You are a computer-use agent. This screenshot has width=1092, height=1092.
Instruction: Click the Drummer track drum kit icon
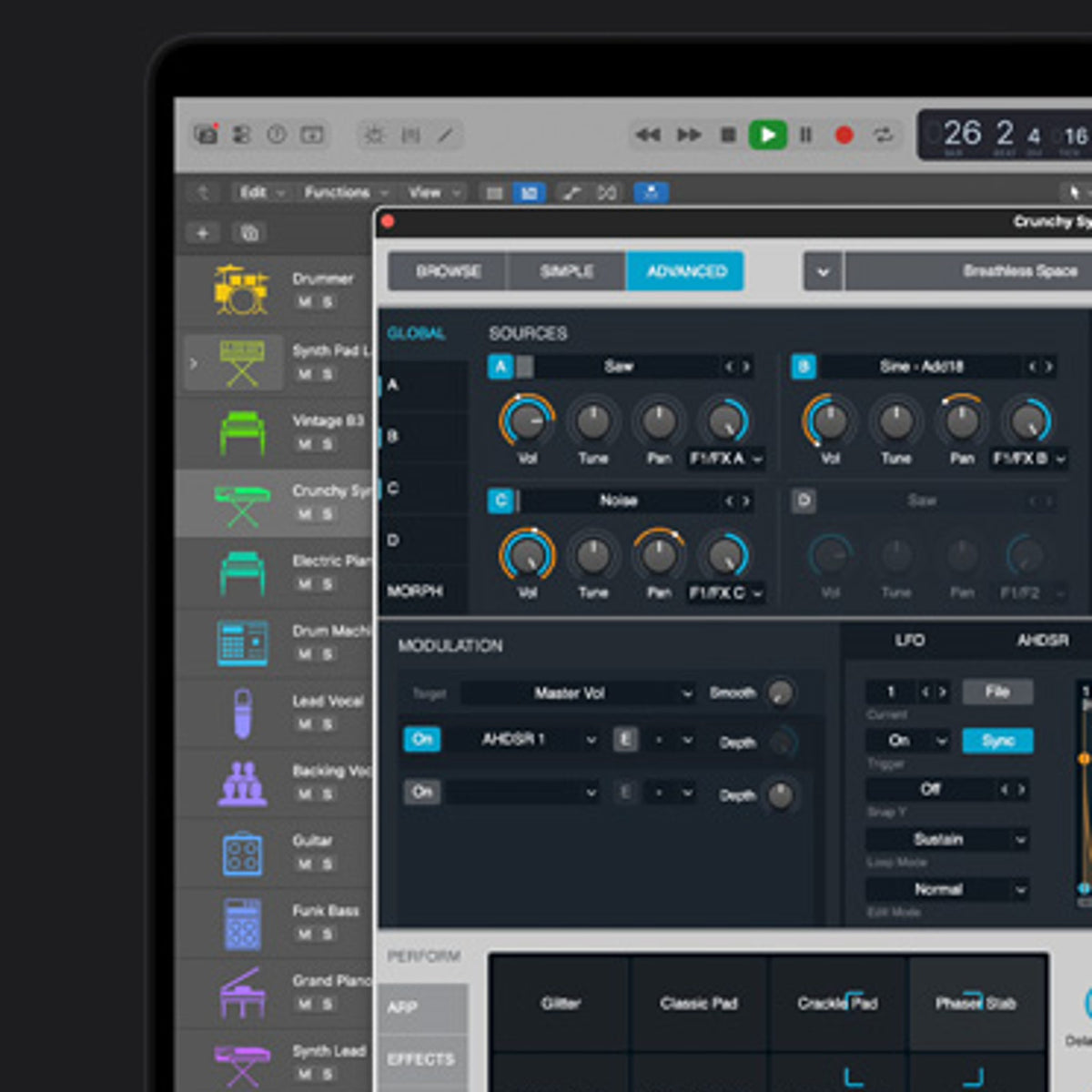pyautogui.click(x=241, y=289)
